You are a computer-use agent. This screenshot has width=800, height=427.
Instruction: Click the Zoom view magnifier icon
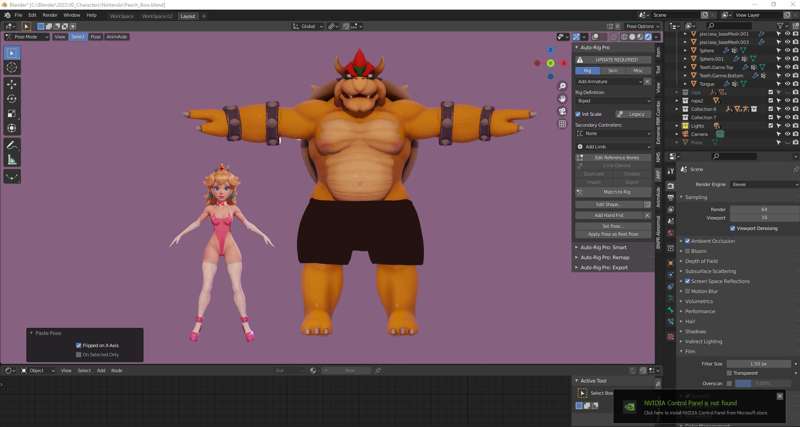pos(562,86)
